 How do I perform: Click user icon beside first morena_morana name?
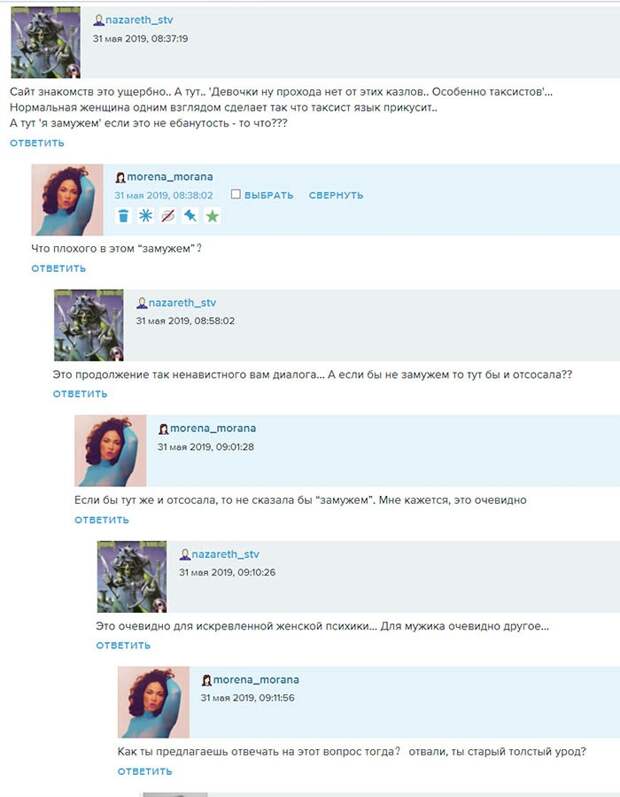tap(120, 177)
